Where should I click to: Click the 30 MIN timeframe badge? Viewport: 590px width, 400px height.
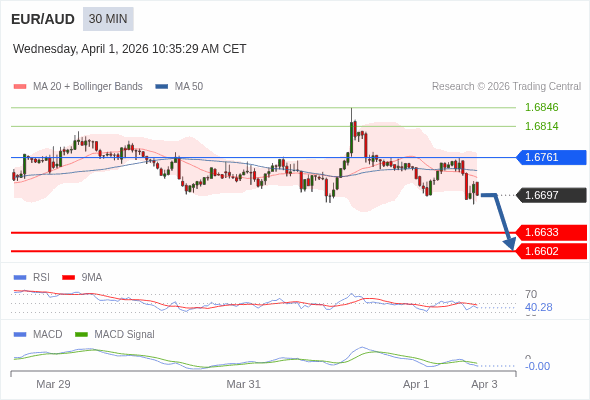(108, 19)
